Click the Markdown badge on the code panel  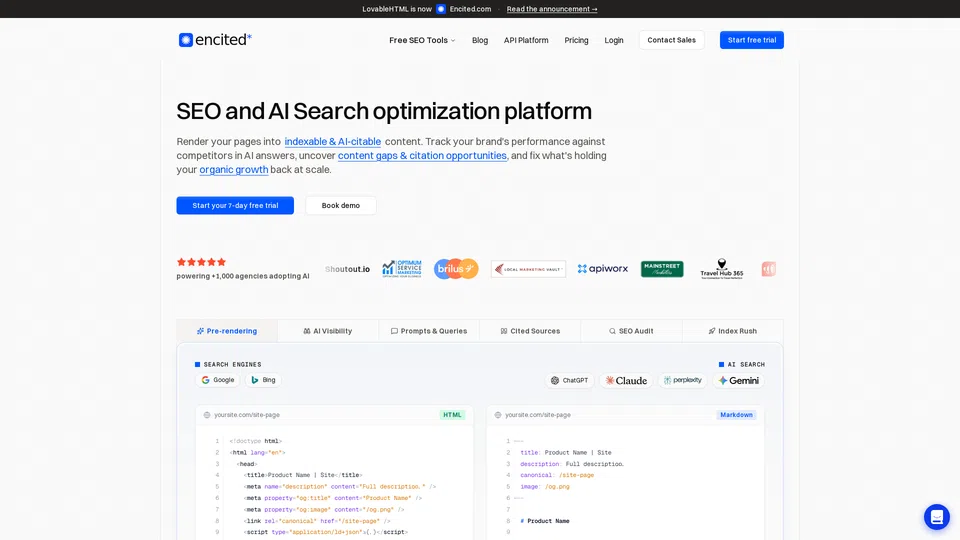click(736, 415)
